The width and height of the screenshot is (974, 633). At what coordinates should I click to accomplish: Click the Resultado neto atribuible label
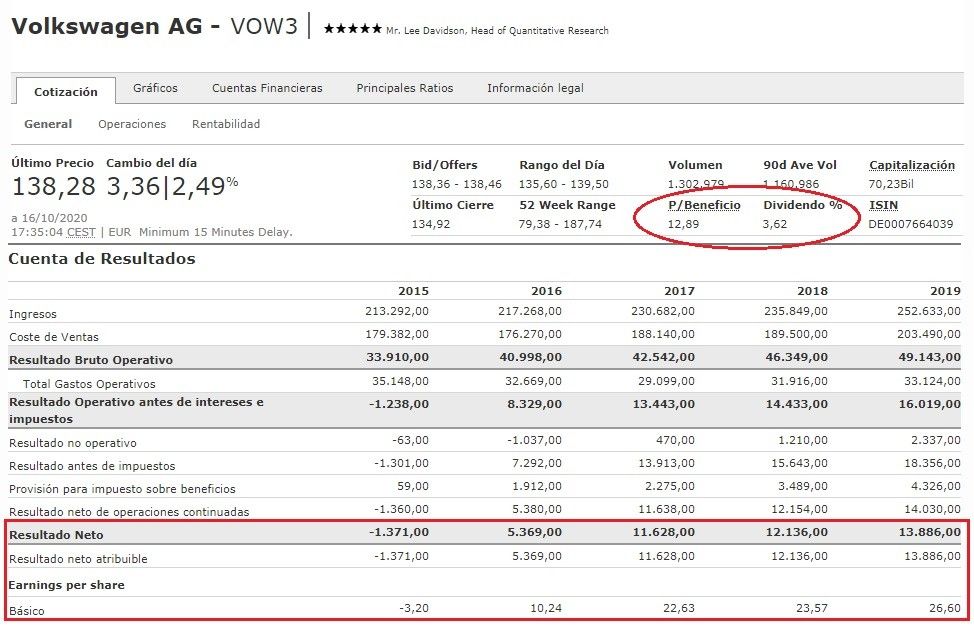point(78,559)
